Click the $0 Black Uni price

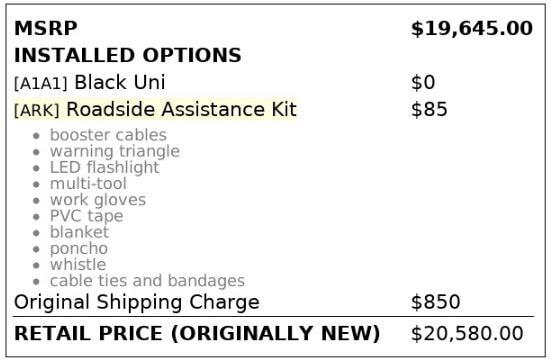pyautogui.click(x=423, y=83)
